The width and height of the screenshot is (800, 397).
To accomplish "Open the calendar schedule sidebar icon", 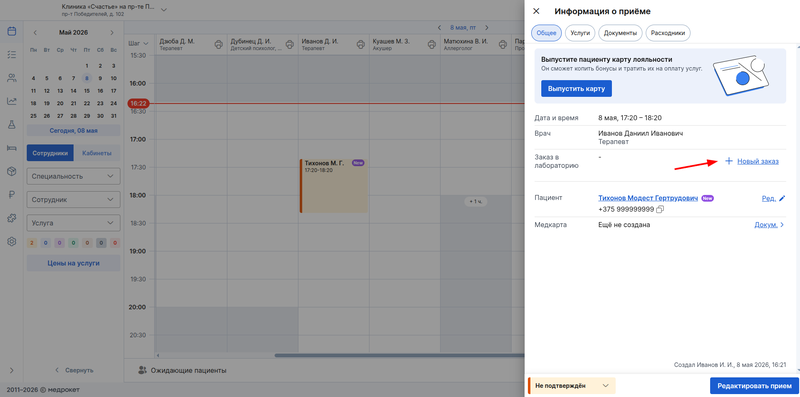I will pyautogui.click(x=11, y=31).
